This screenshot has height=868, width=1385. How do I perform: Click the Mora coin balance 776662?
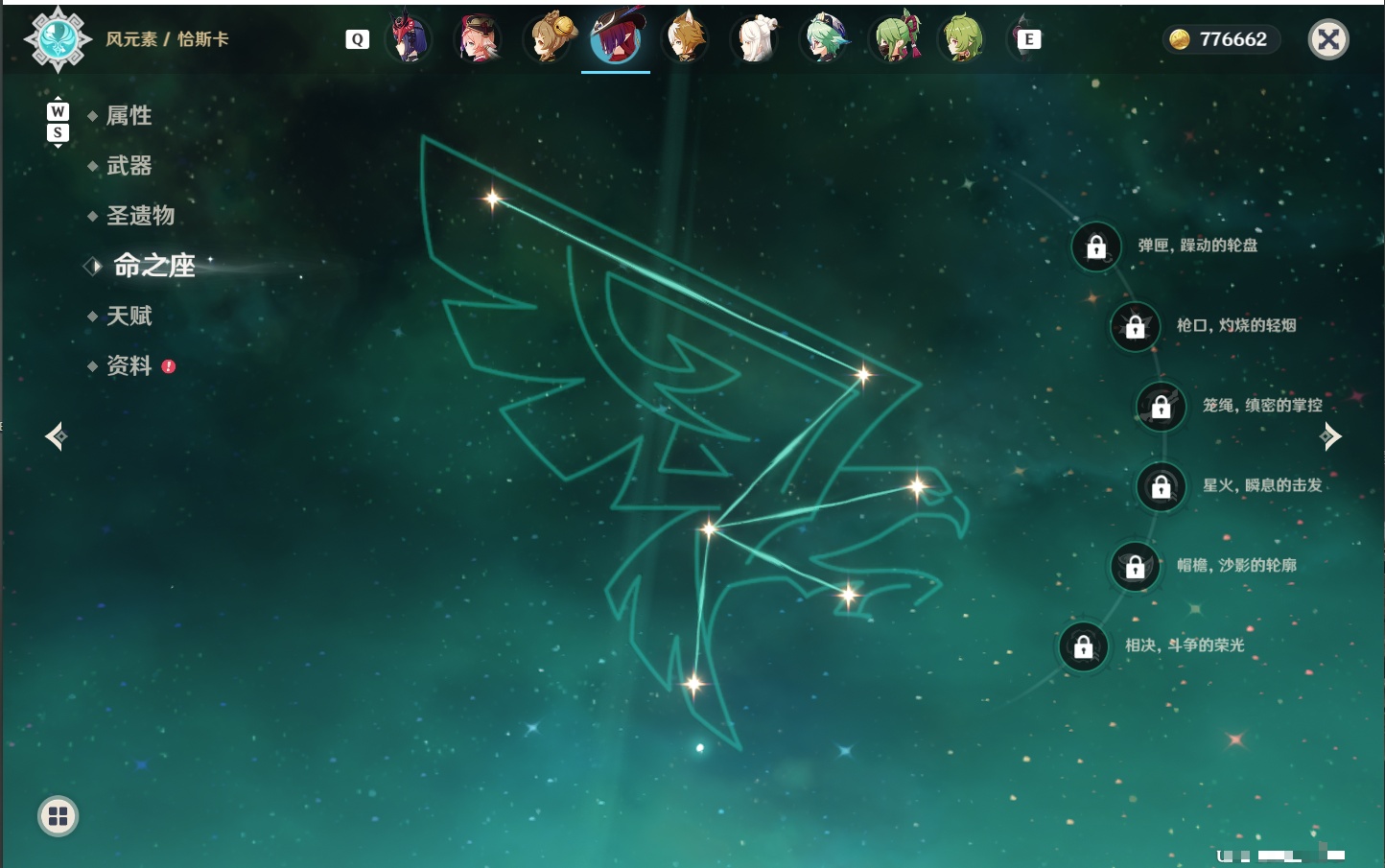1220,39
